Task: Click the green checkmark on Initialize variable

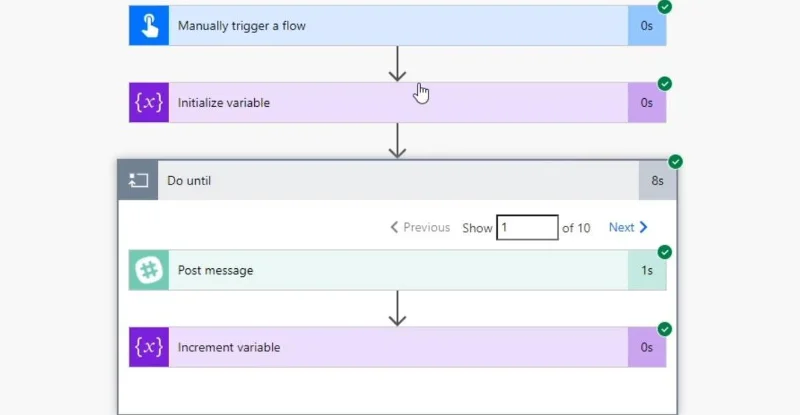Action: (665, 84)
